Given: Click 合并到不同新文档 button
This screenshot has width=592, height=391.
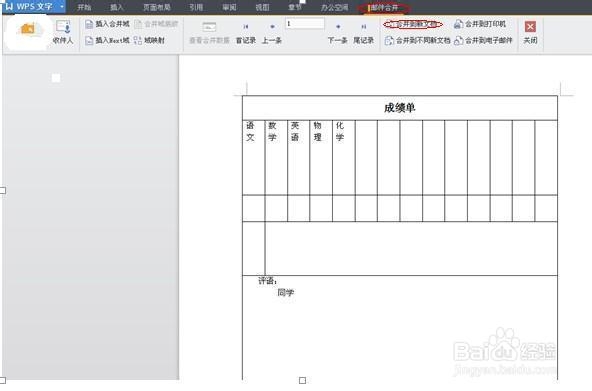Looking at the screenshot, I should (x=418, y=40).
